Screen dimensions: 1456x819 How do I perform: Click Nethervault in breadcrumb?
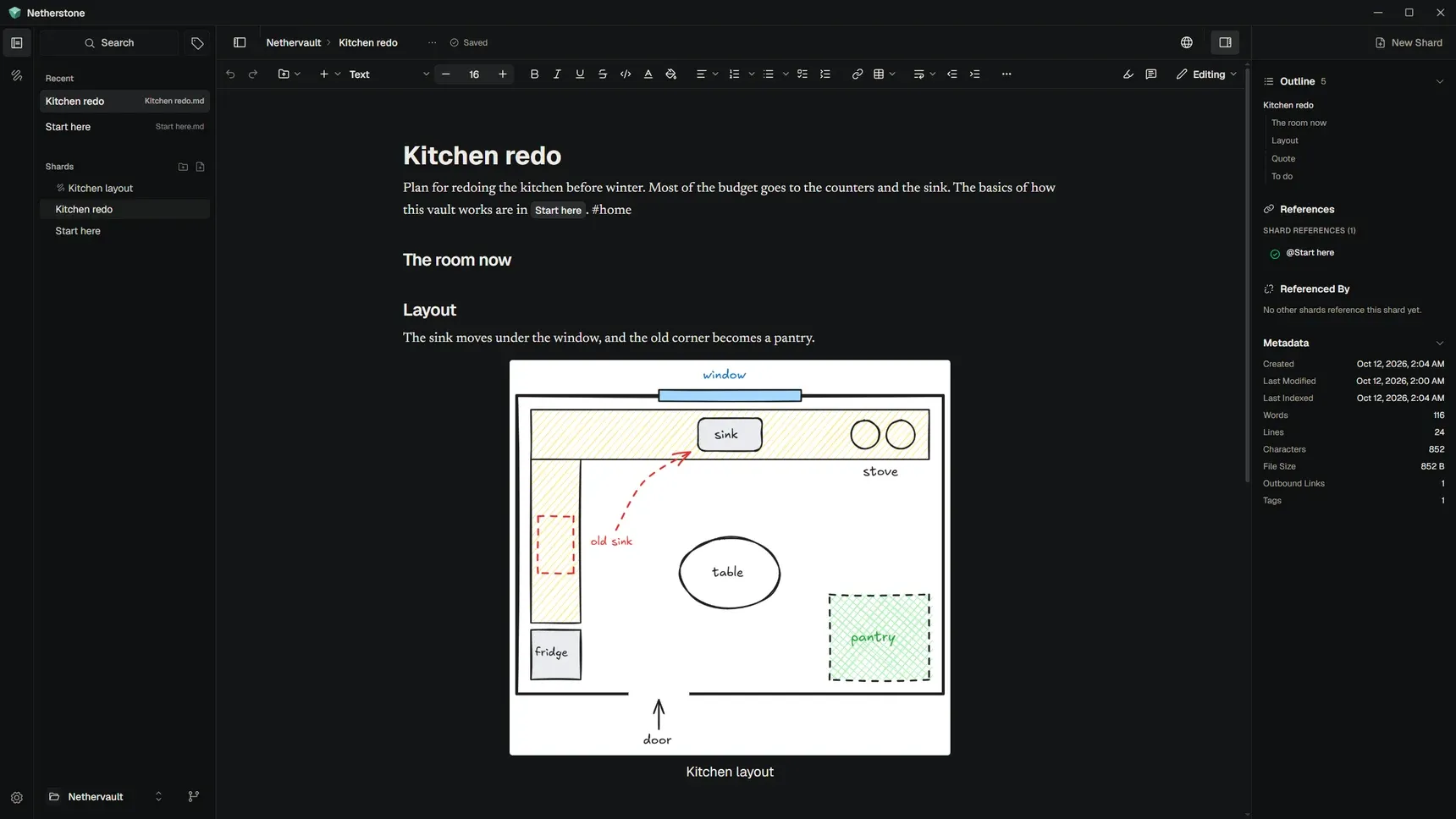click(293, 42)
